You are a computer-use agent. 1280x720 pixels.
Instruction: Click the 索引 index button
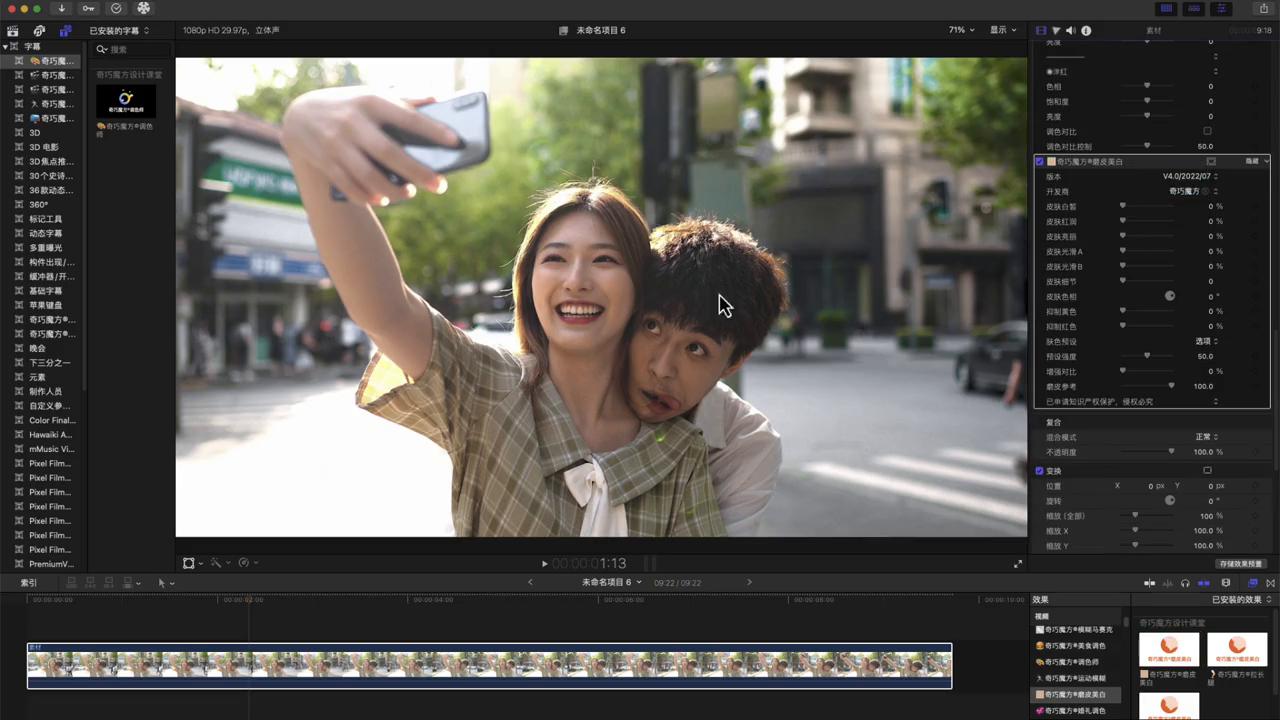[x=29, y=583]
